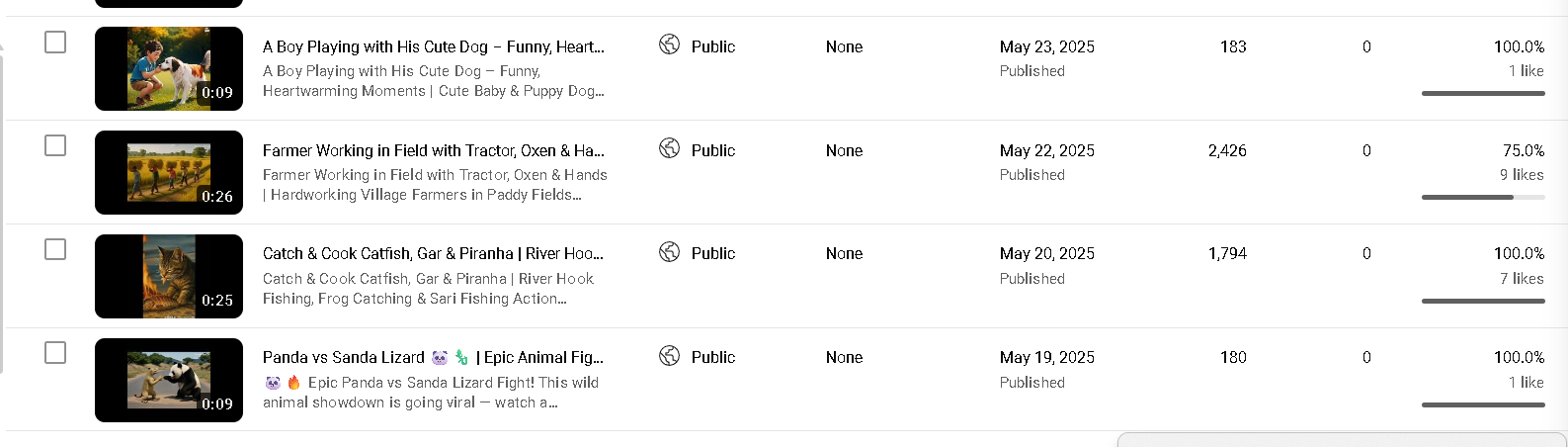Open the Public visibility dropdown for Farmer video
The width and height of the screenshot is (1568, 447).
click(712, 150)
